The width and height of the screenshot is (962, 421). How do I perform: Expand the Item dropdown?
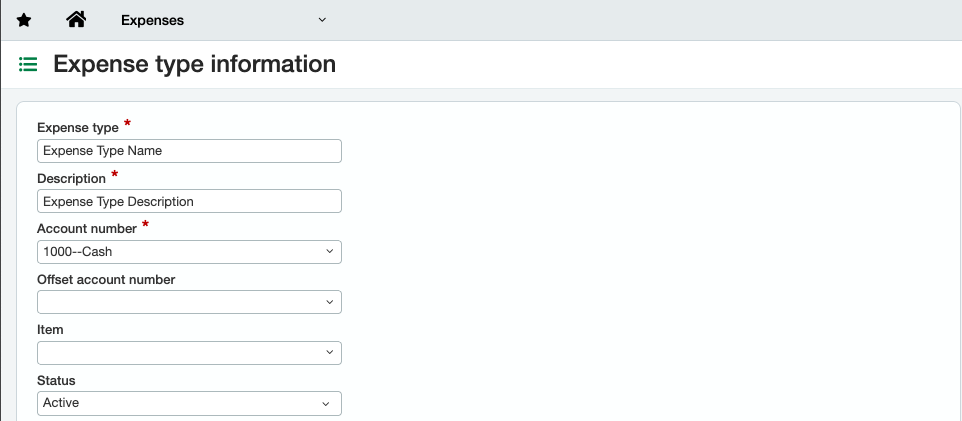click(189, 353)
